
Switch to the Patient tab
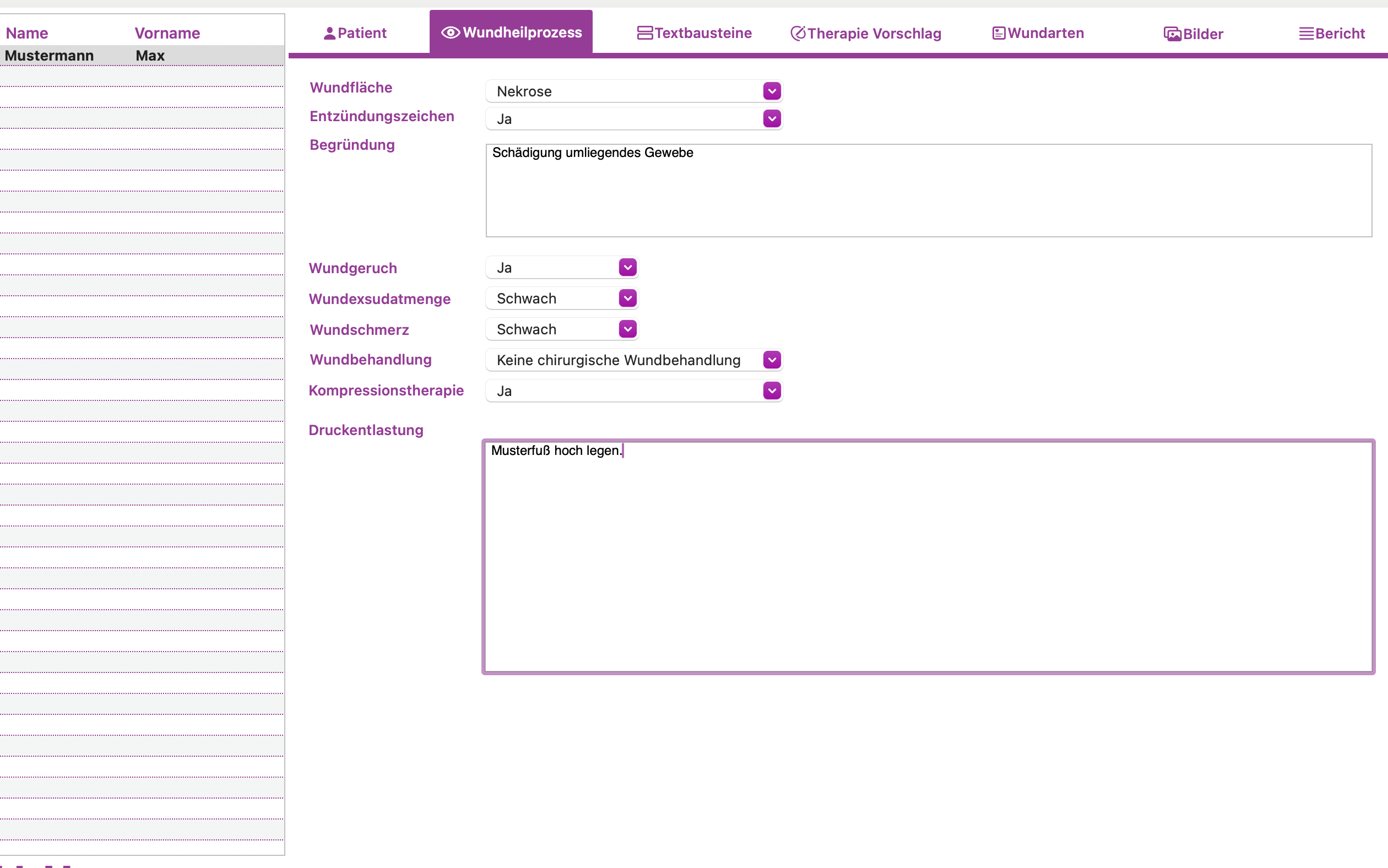(355, 32)
